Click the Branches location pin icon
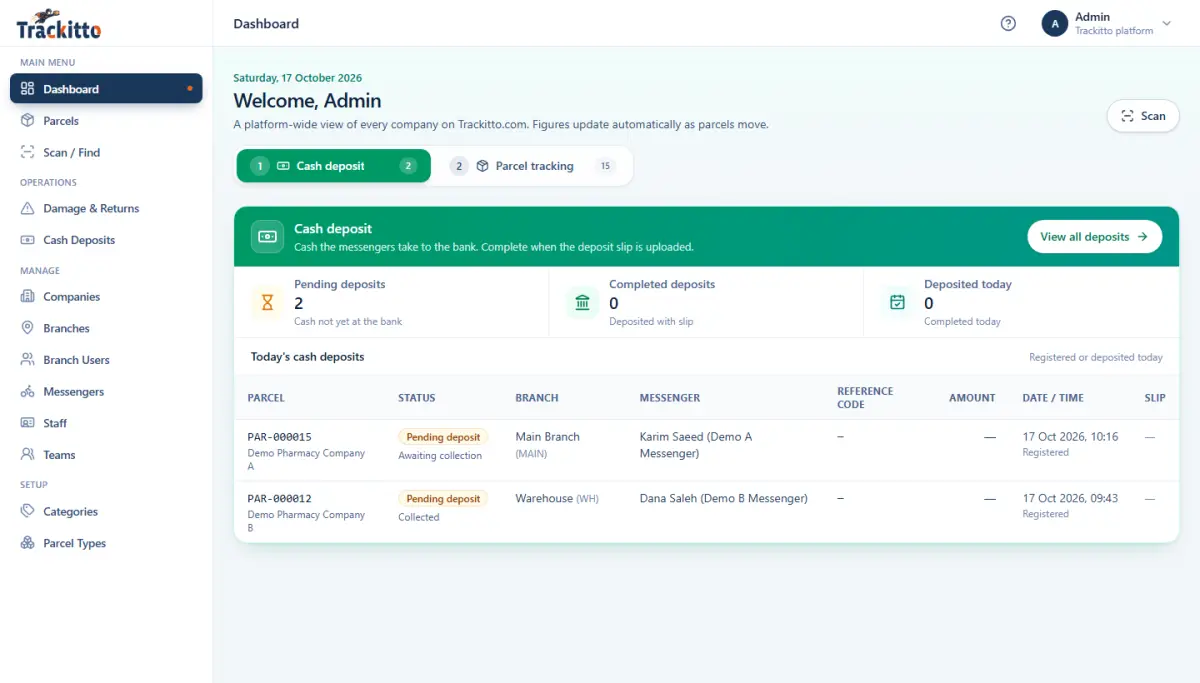The width and height of the screenshot is (1200, 683). click(28, 329)
